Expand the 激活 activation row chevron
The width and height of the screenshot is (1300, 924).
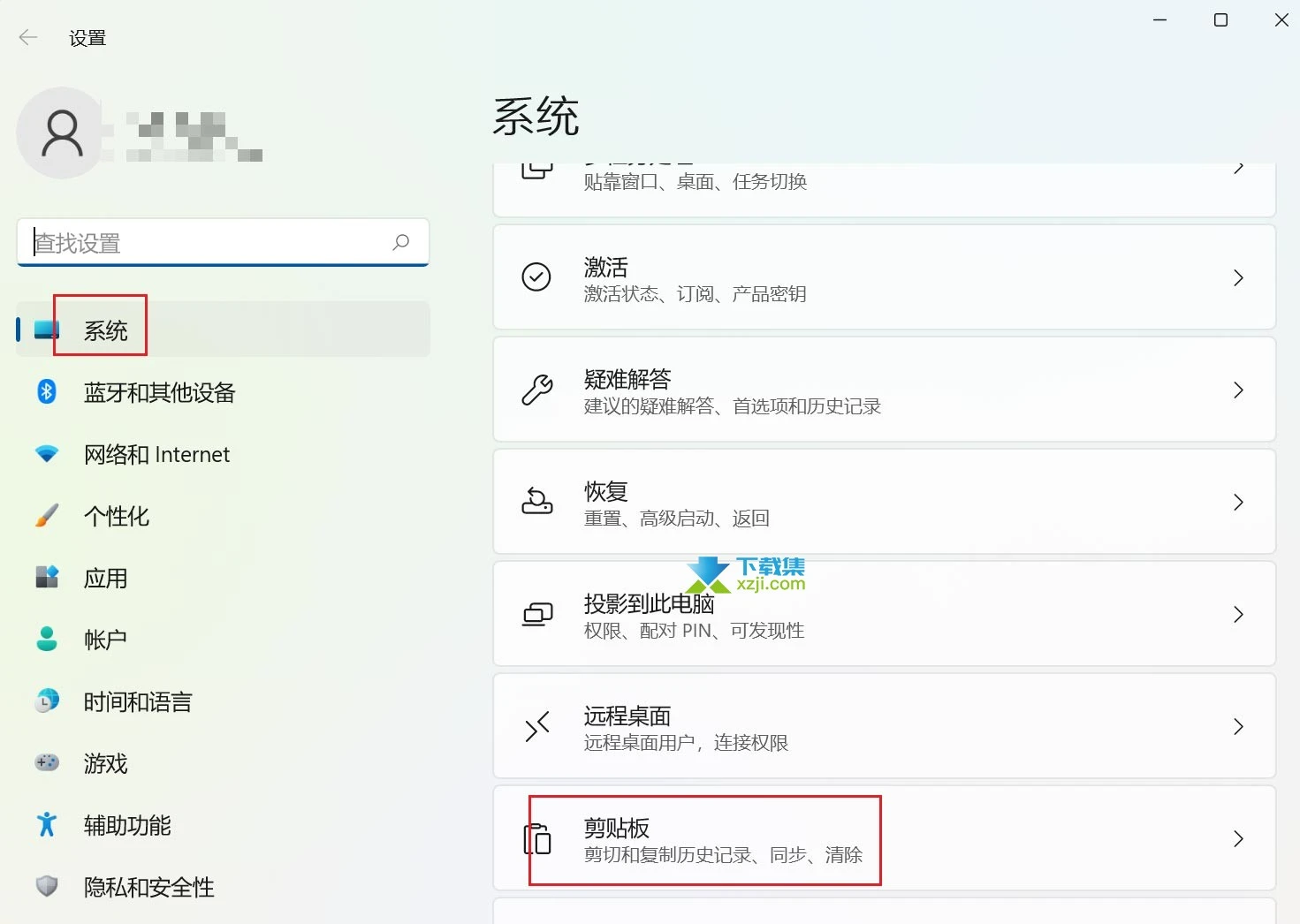1237,277
